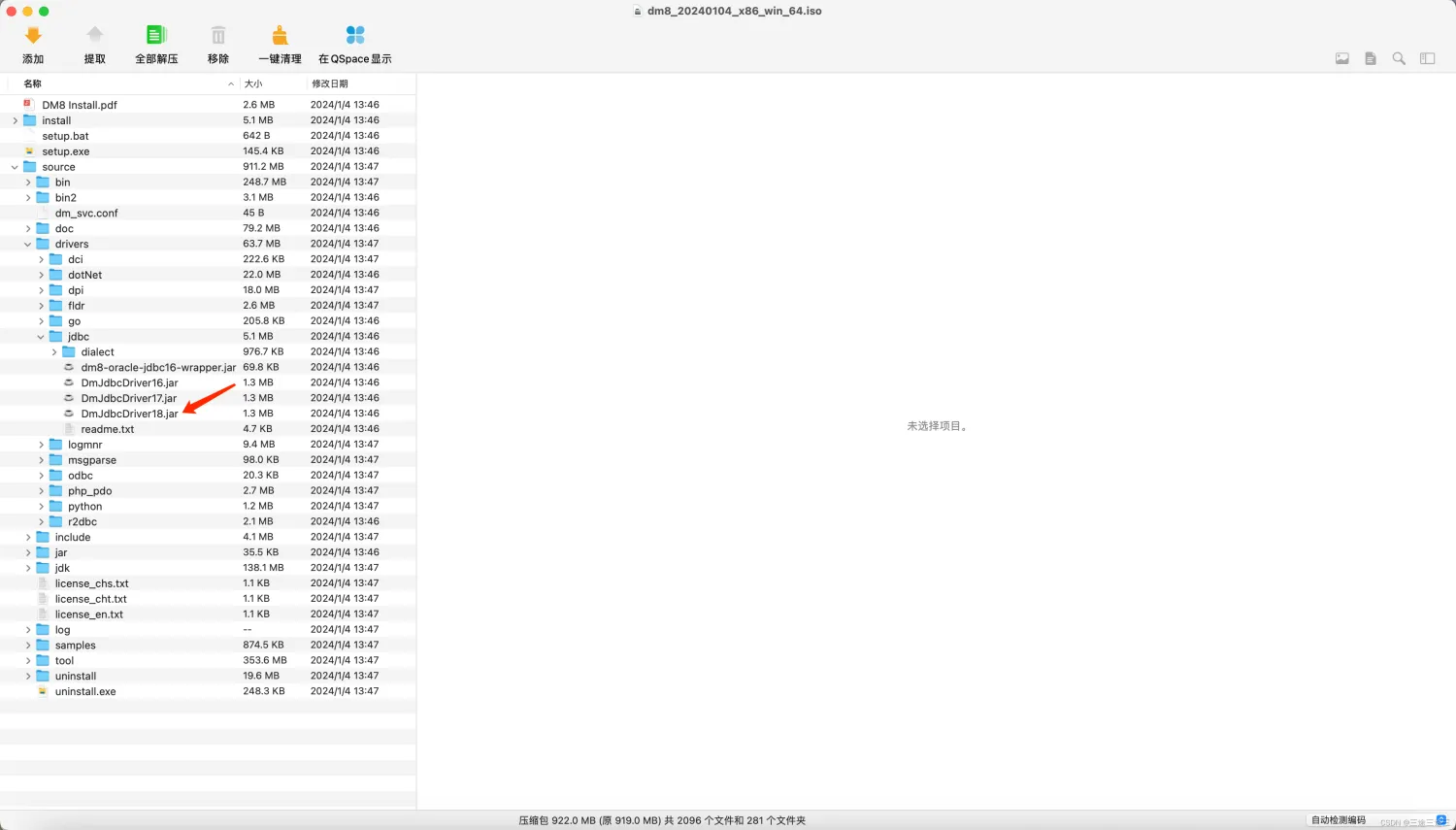The height and width of the screenshot is (830, 1456).
Task: Collapse the drivers folder
Action: pyautogui.click(x=28, y=244)
